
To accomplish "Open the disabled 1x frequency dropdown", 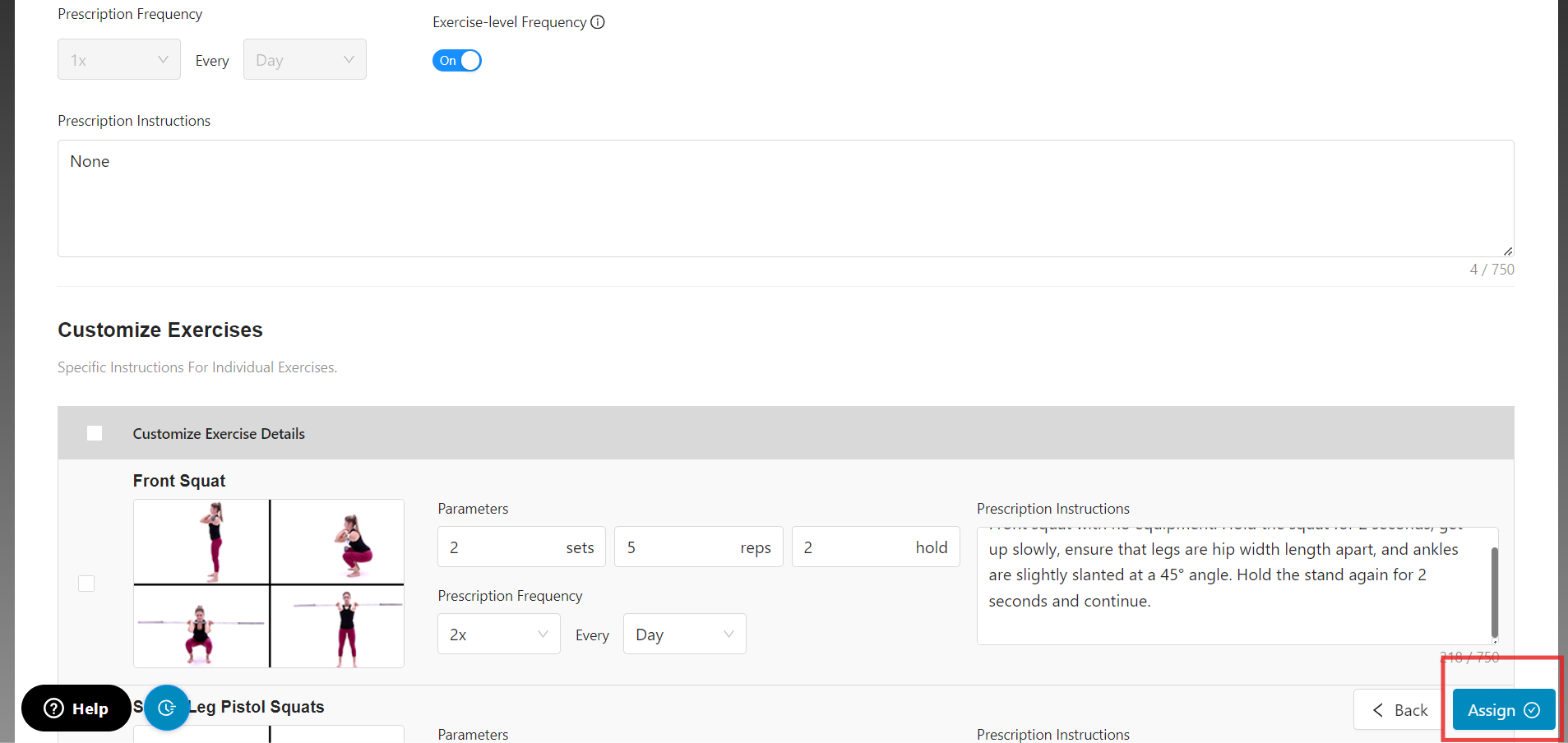I will tap(119, 60).
